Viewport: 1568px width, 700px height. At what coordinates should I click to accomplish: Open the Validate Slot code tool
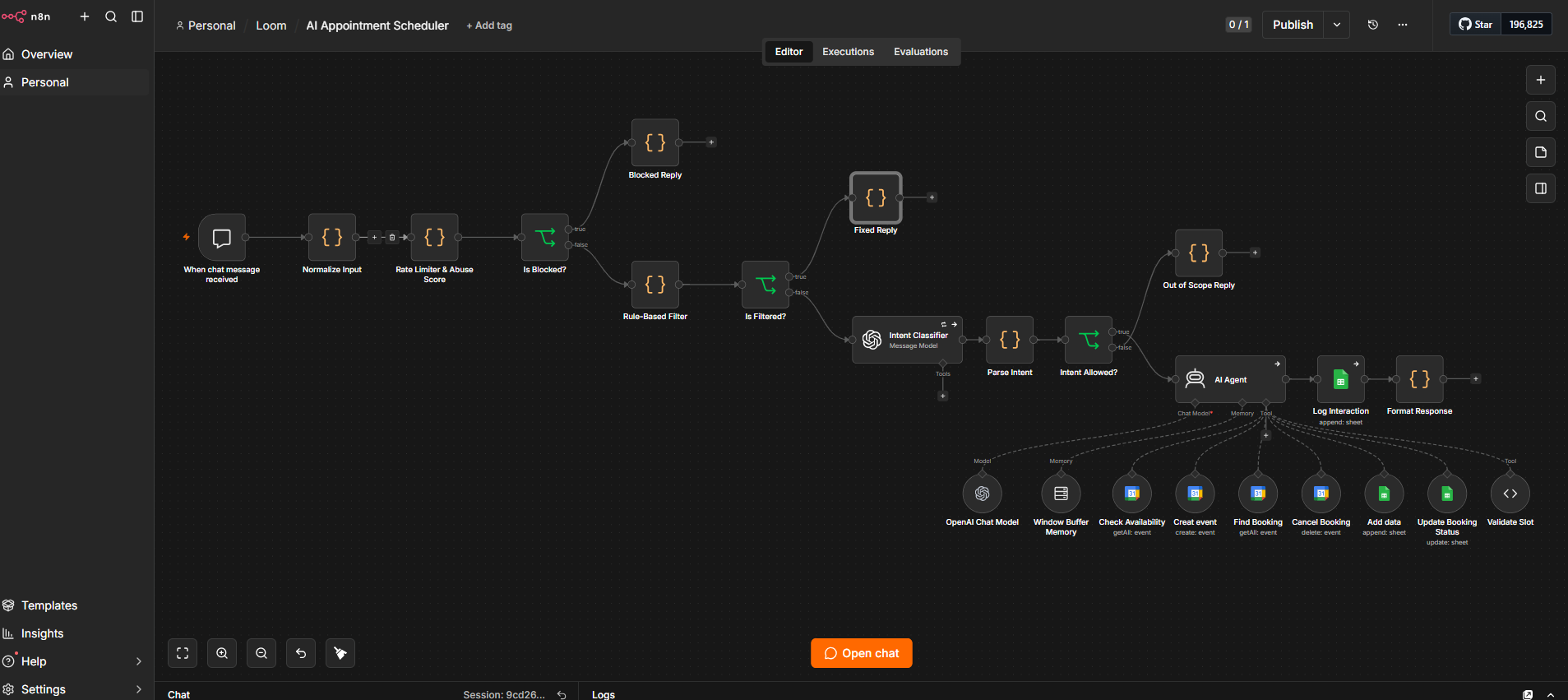point(1510,494)
